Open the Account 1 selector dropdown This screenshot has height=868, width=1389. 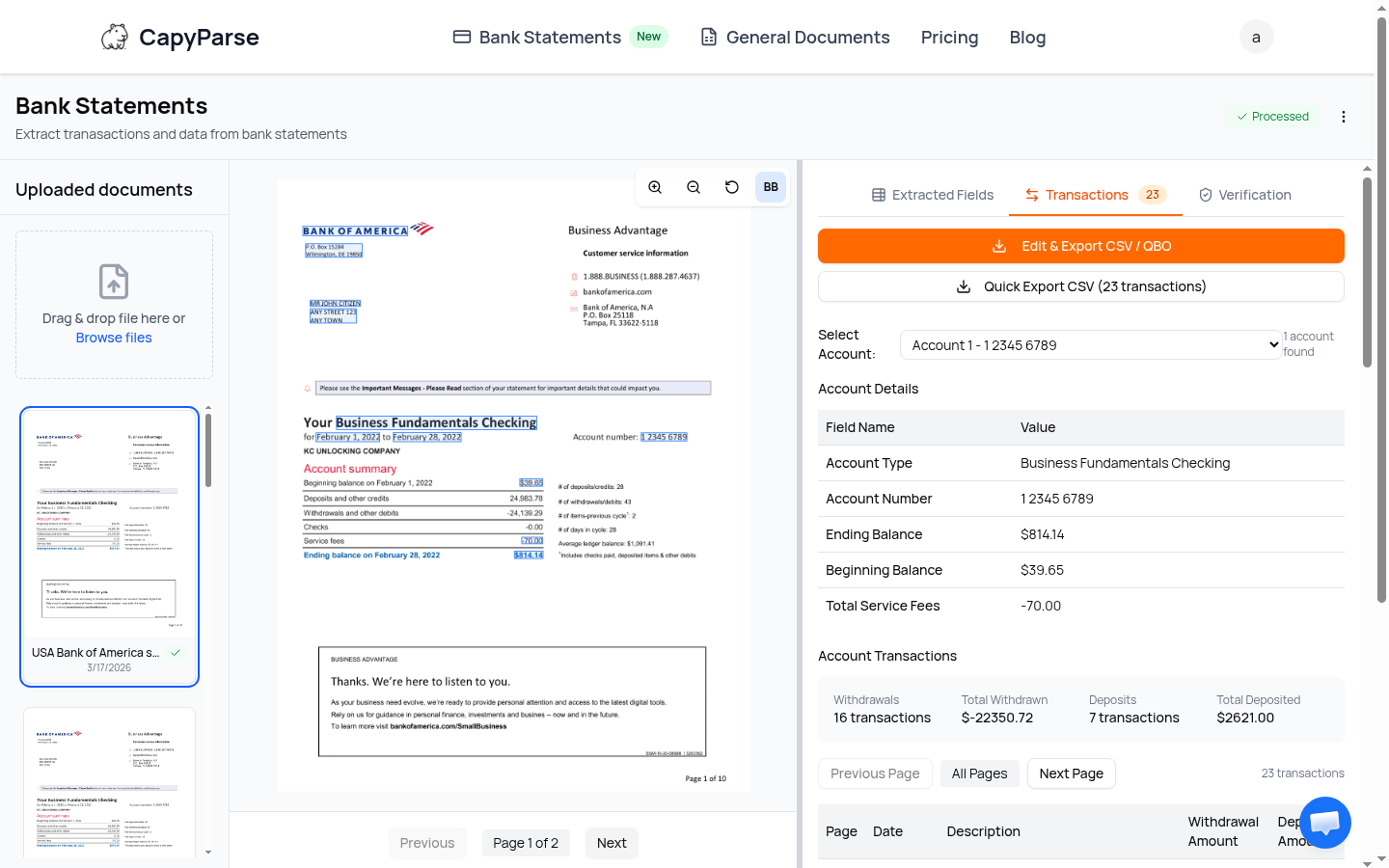[1091, 344]
